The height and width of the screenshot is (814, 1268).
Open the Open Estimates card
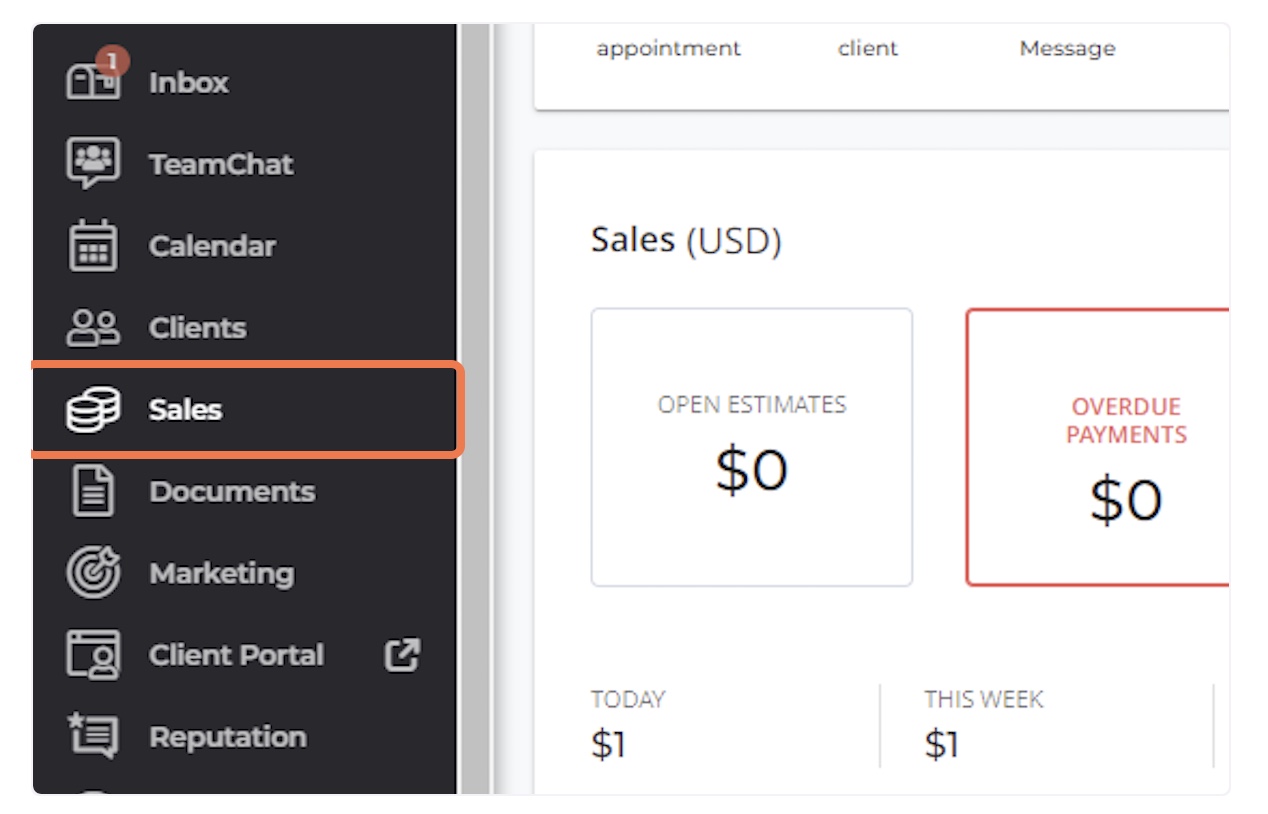click(752, 447)
